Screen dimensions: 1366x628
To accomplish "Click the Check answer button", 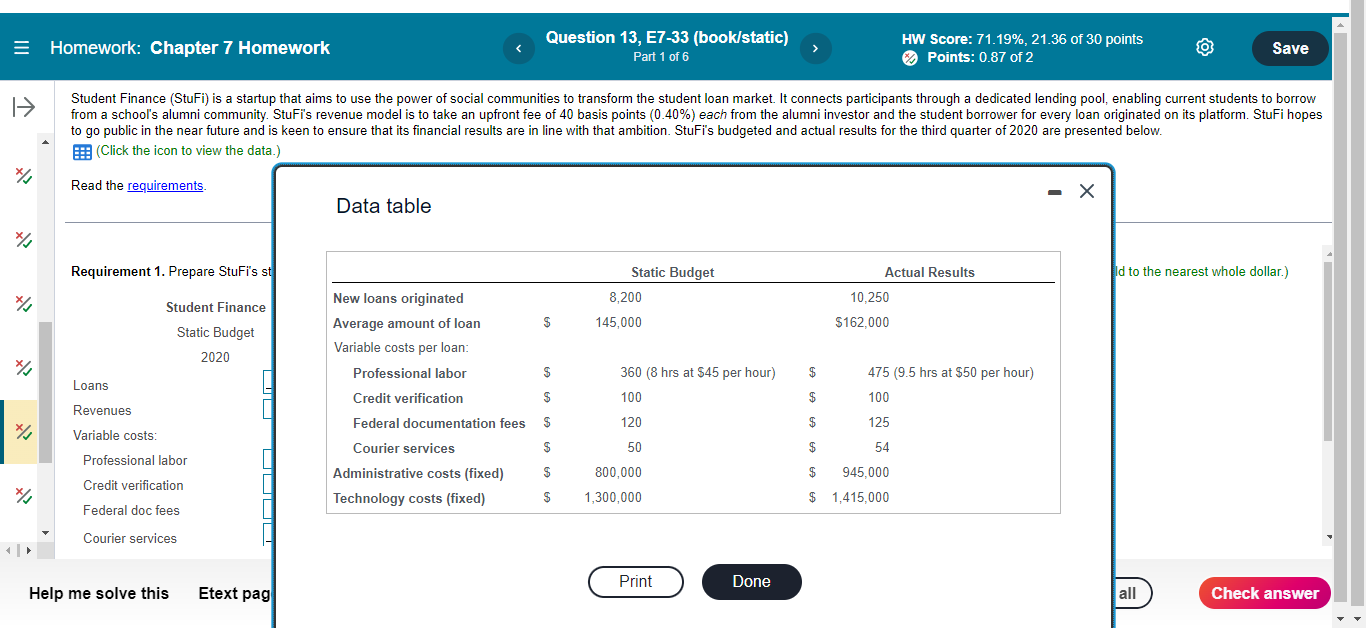I will coord(1264,592).
